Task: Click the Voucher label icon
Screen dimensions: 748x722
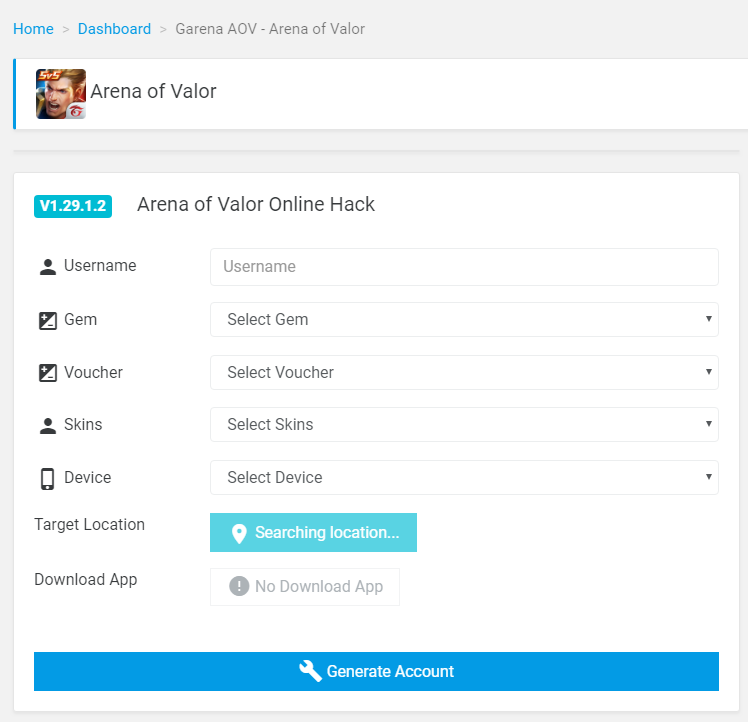Action: pyautogui.click(x=48, y=373)
